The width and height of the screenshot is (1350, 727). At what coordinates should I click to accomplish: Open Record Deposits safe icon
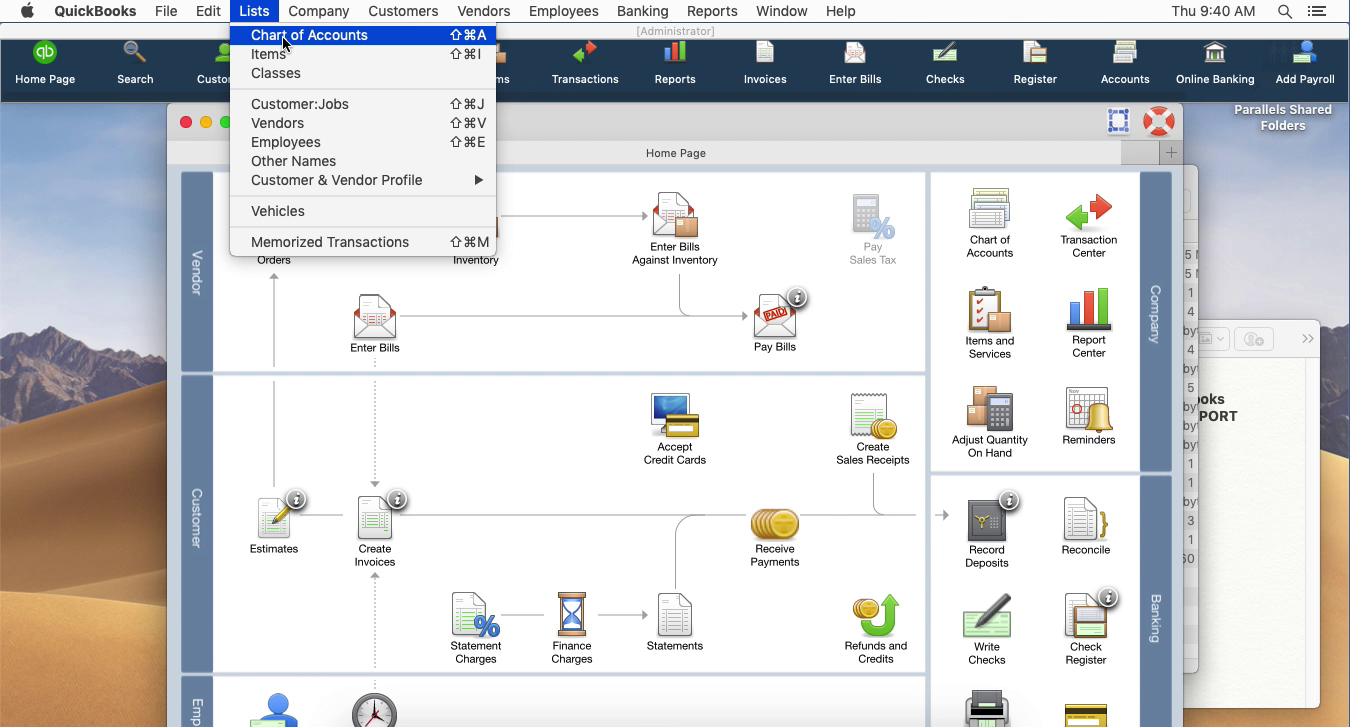(987, 519)
